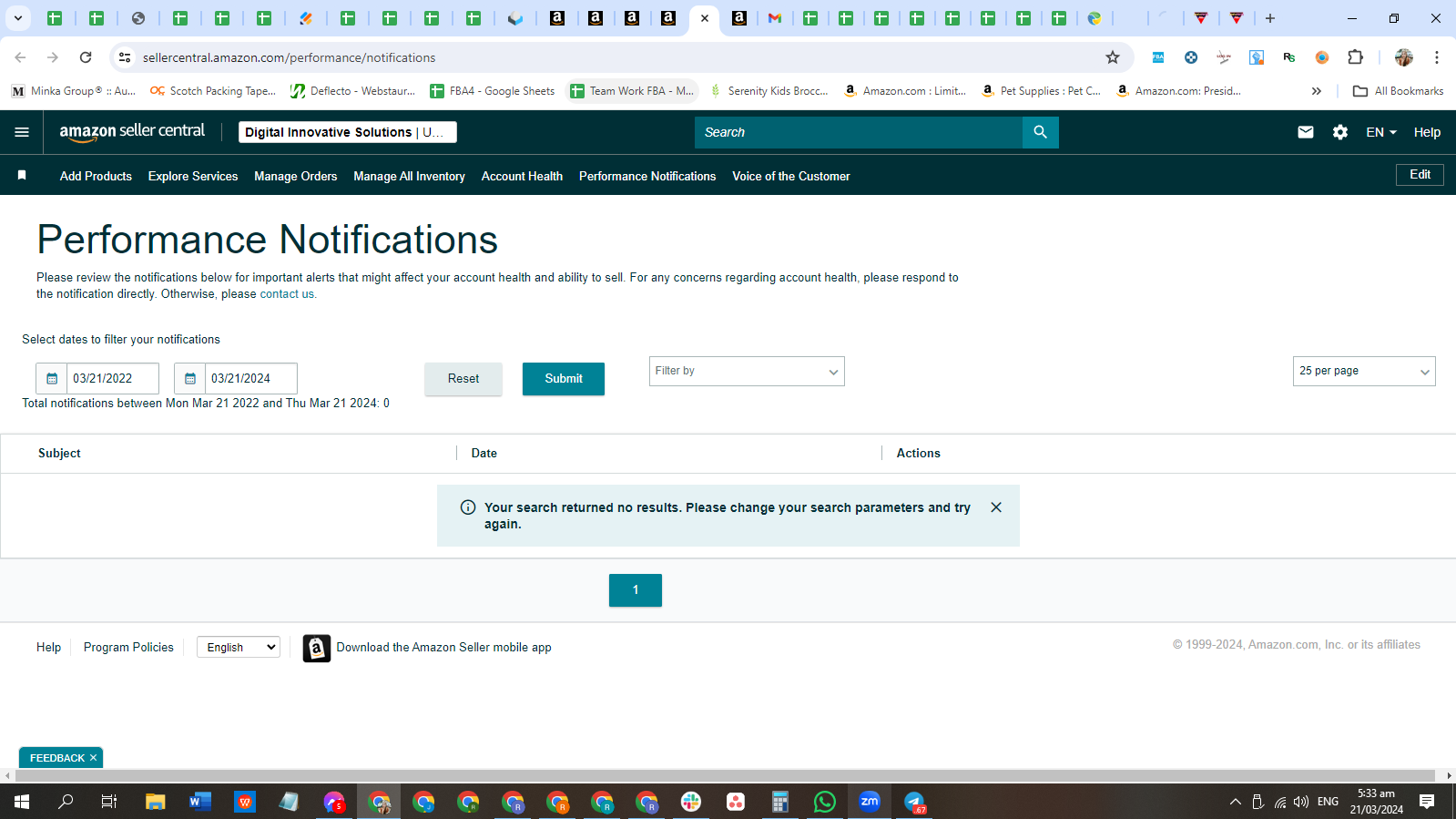Switch to the Gmail browser tab

click(x=775, y=18)
